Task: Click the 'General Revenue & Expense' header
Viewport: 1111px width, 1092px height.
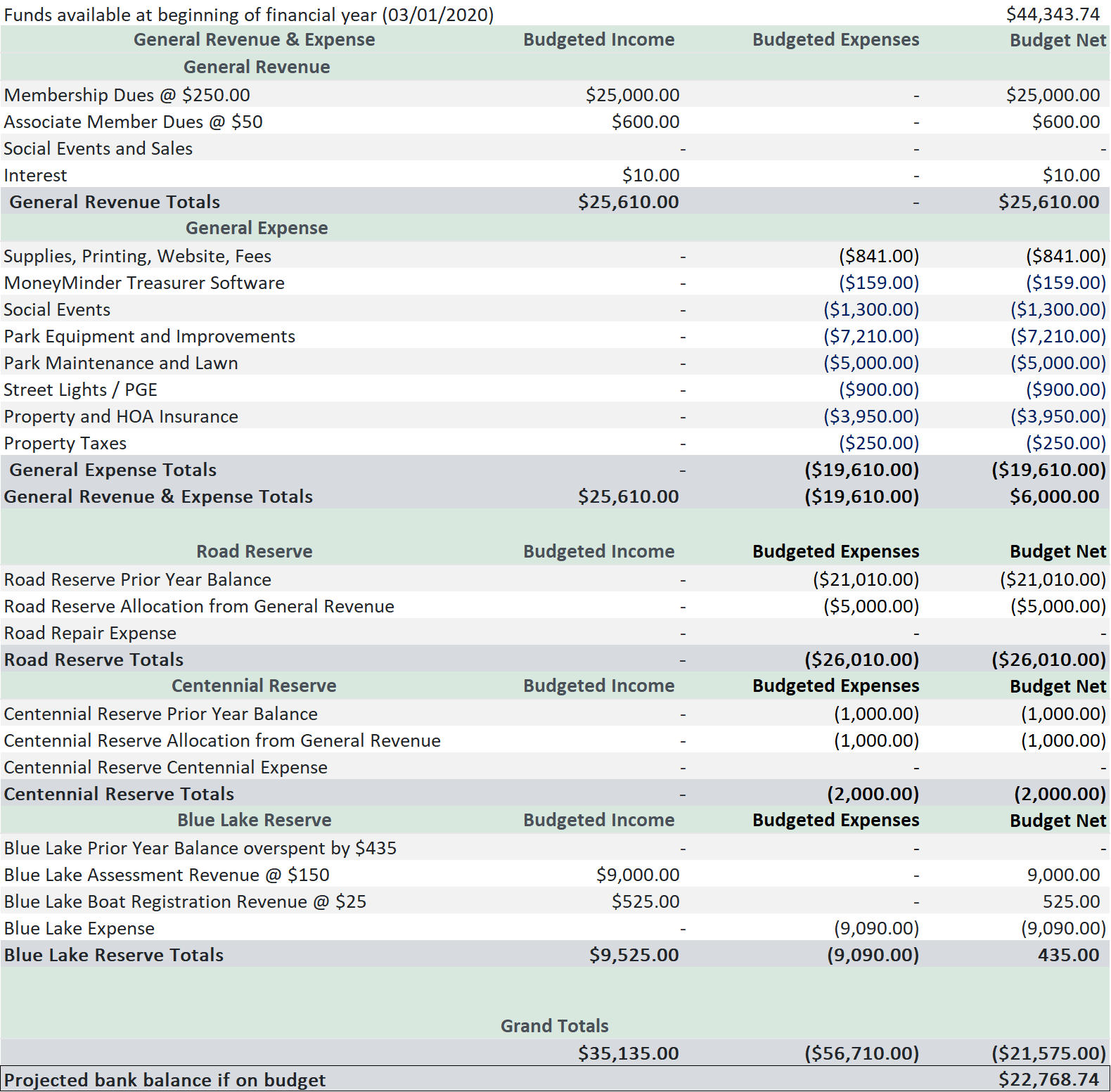Action: point(255,39)
